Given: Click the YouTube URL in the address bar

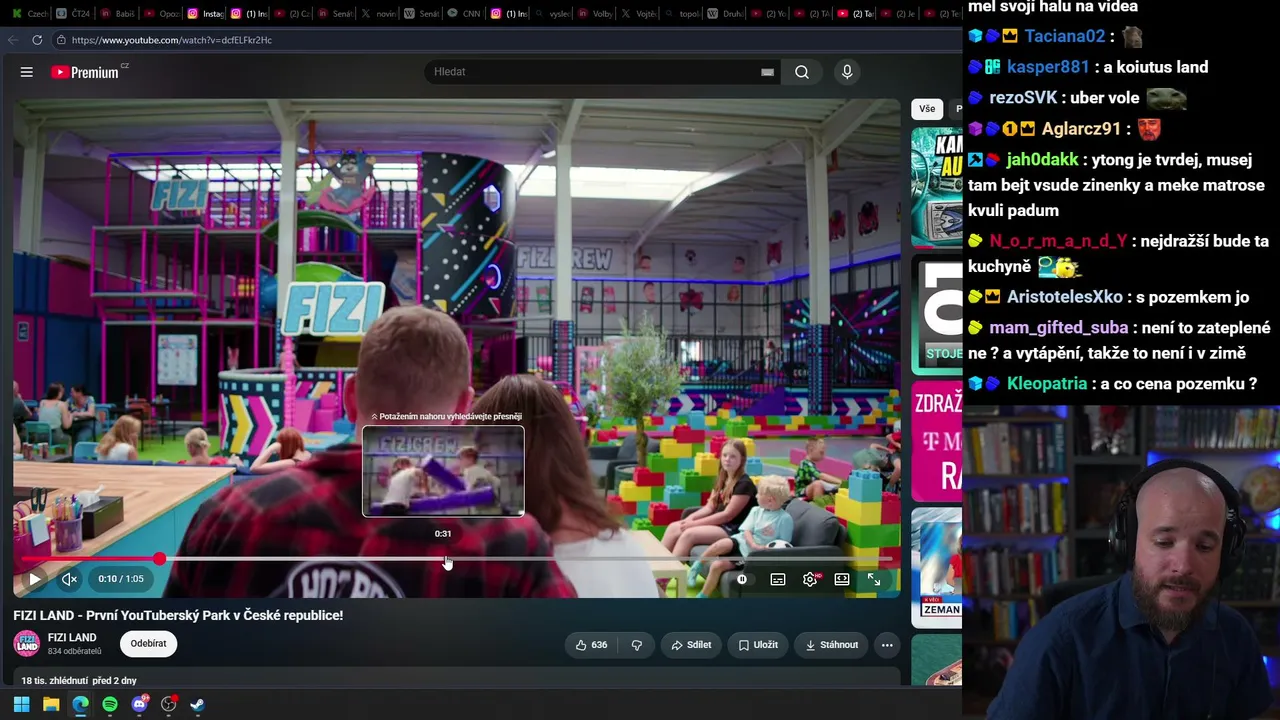Looking at the screenshot, I should (x=172, y=40).
